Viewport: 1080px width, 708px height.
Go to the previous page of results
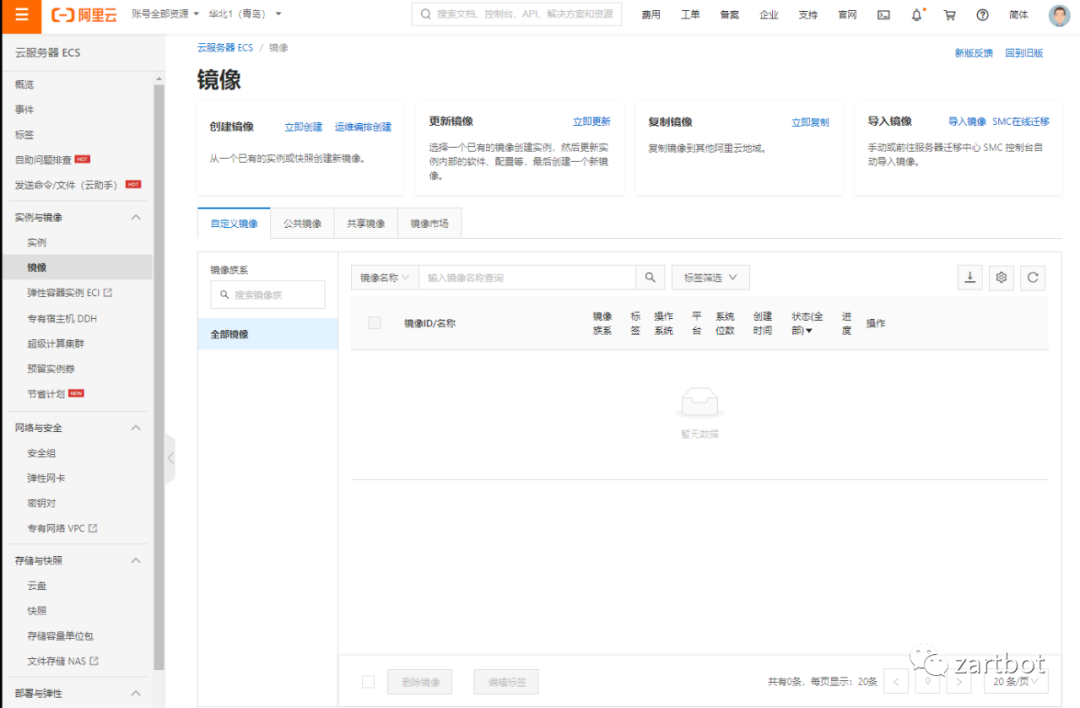tap(896, 681)
